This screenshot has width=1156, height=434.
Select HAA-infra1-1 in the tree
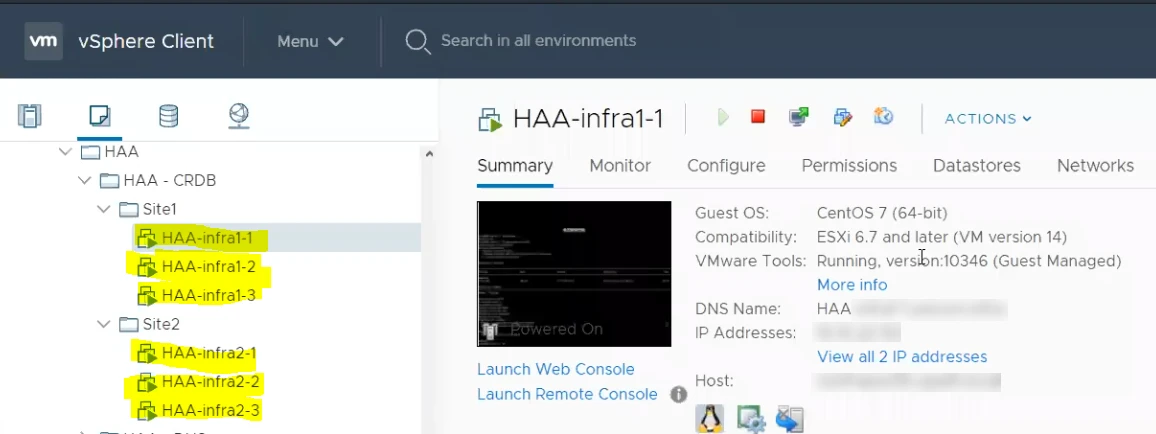point(207,238)
